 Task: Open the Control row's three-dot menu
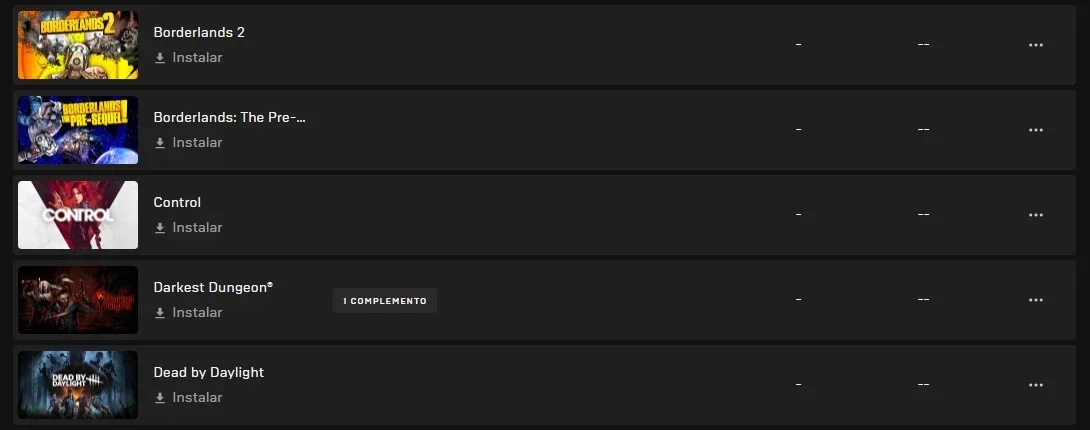[1036, 215]
